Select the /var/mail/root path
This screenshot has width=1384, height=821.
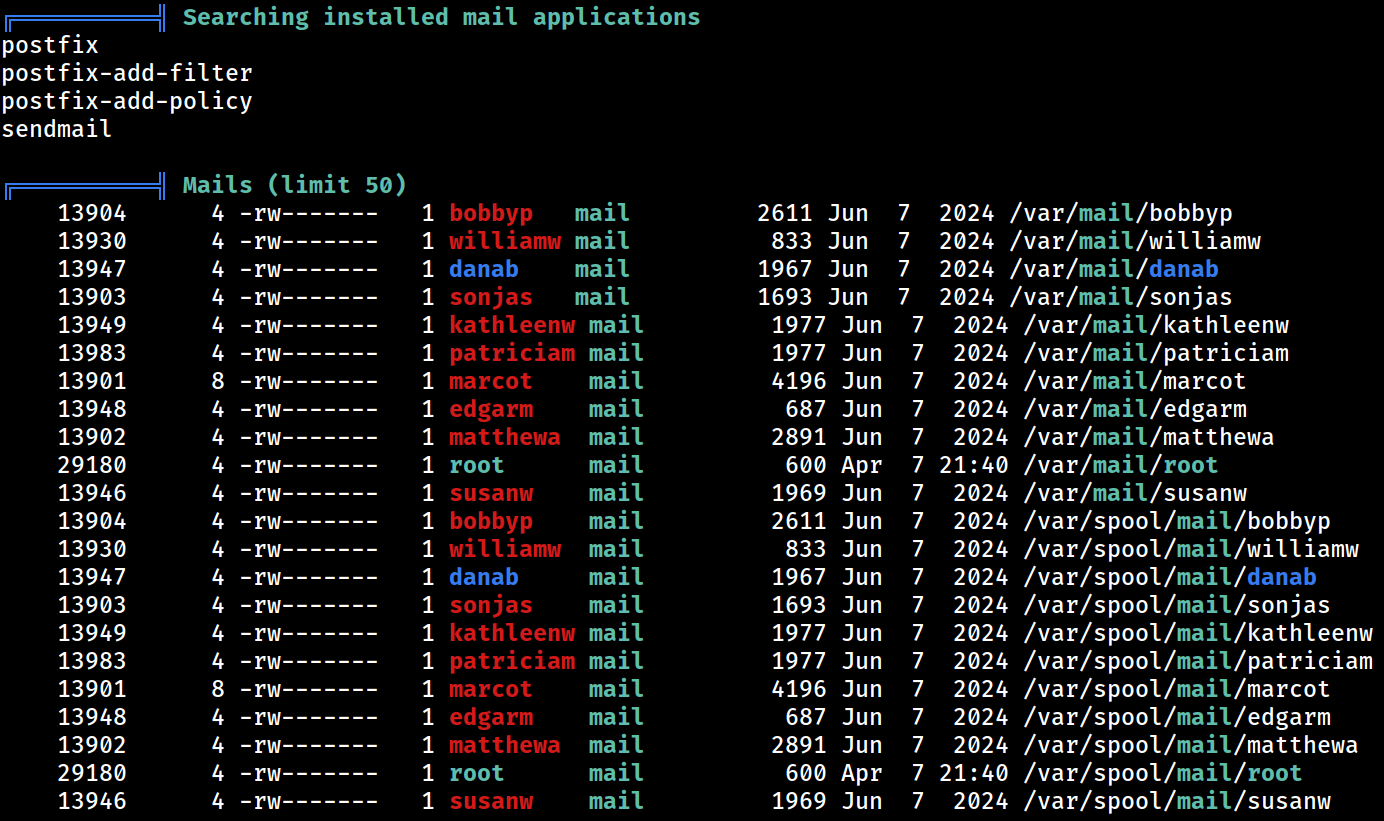(1121, 465)
